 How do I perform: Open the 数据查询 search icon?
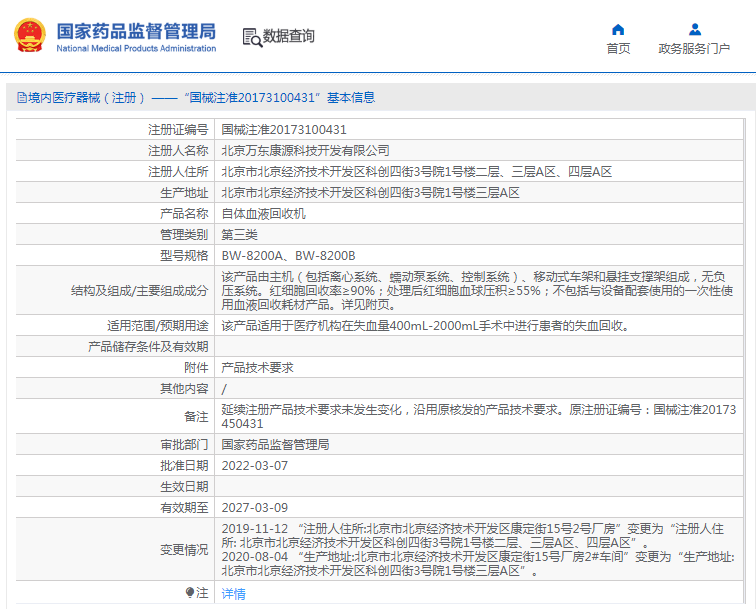252,38
